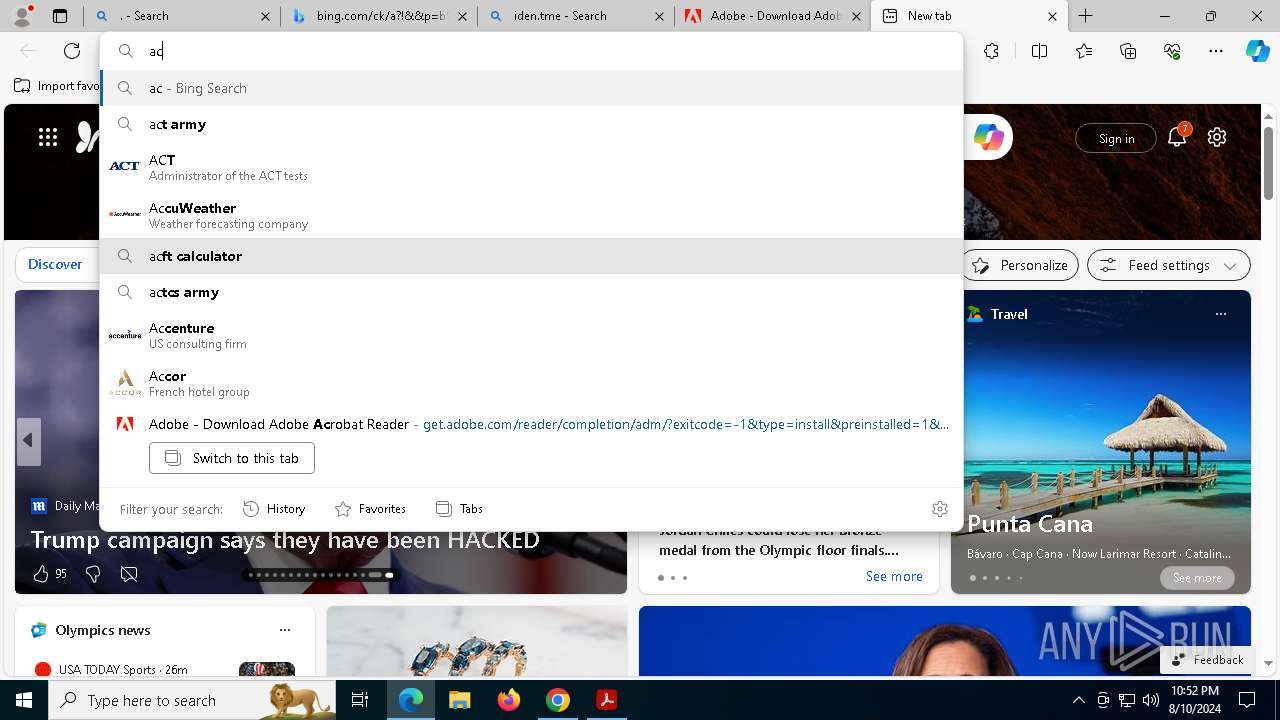Open Olympics news card more options
This screenshot has width=1280, height=720.
(285, 630)
